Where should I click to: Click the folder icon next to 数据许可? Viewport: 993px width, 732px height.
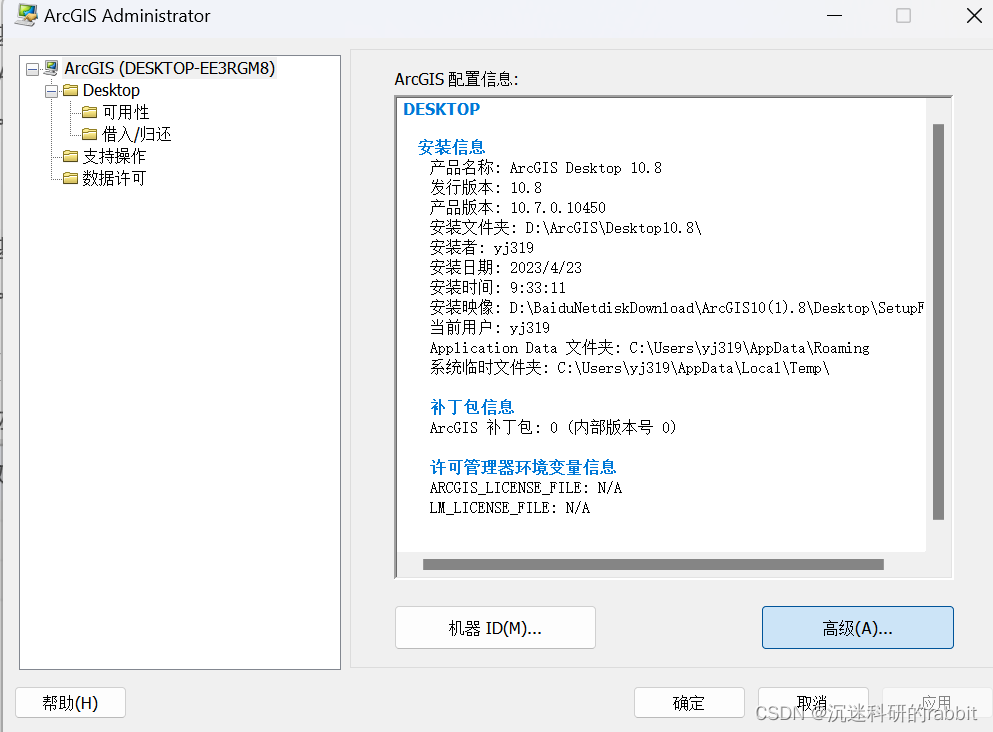click(x=70, y=179)
